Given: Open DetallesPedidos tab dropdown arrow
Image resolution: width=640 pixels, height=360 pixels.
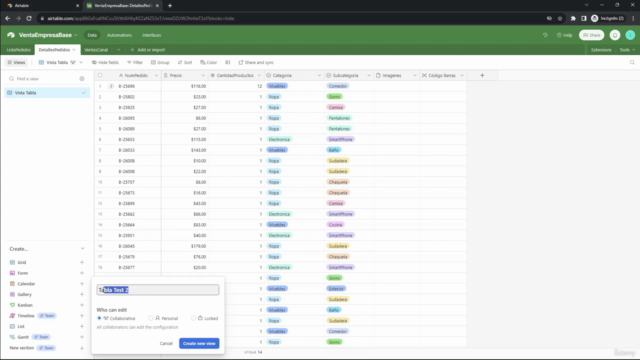Looking at the screenshot, I should click(x=74, y=50).
